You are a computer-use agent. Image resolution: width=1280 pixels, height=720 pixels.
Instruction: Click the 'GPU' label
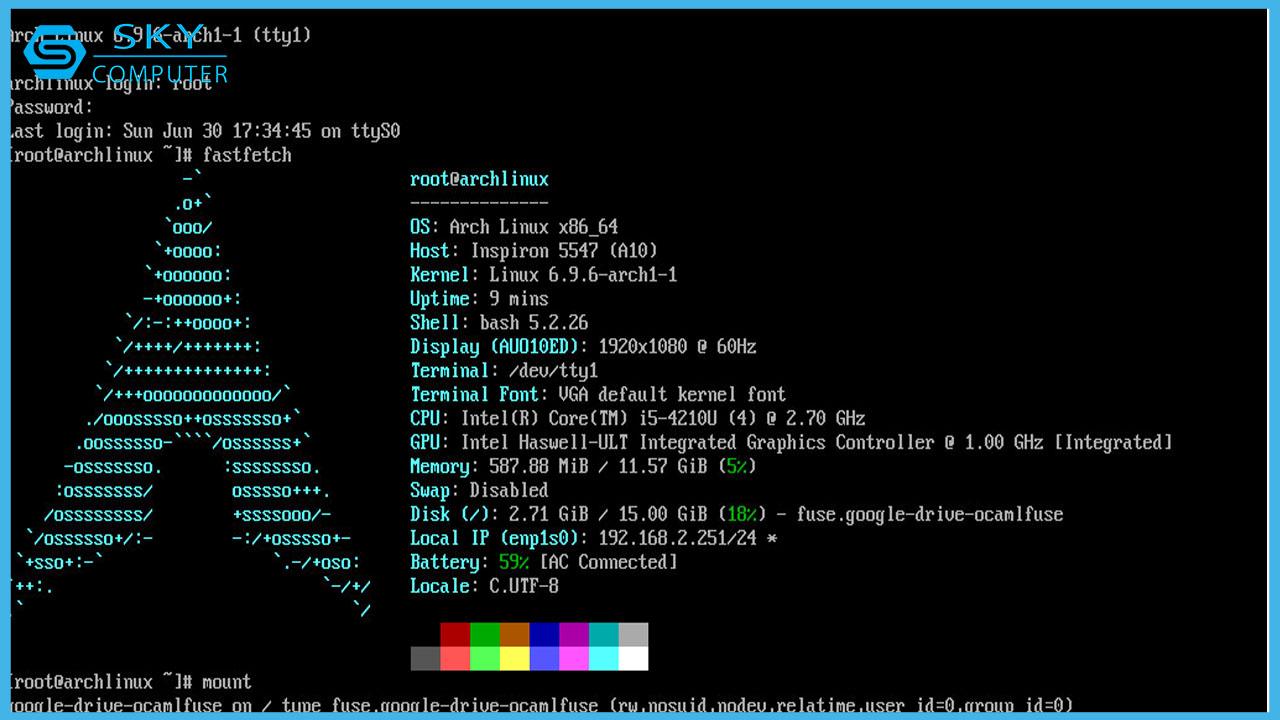tap(425, 443)
